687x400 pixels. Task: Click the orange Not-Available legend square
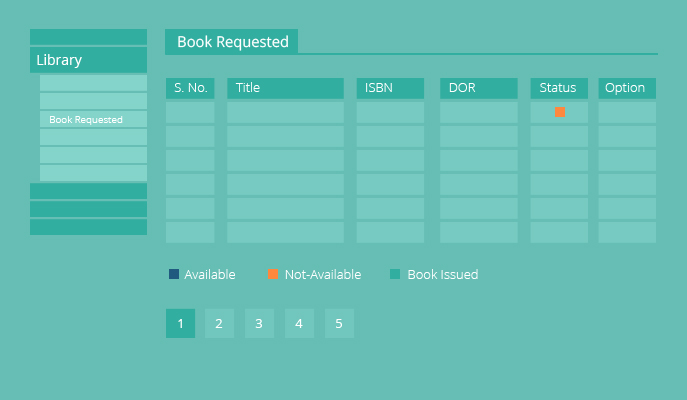coord(272,274)
